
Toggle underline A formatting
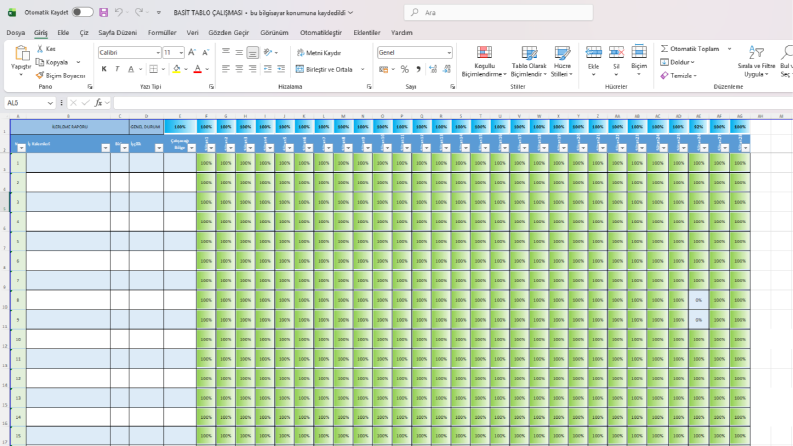point(130,69)
